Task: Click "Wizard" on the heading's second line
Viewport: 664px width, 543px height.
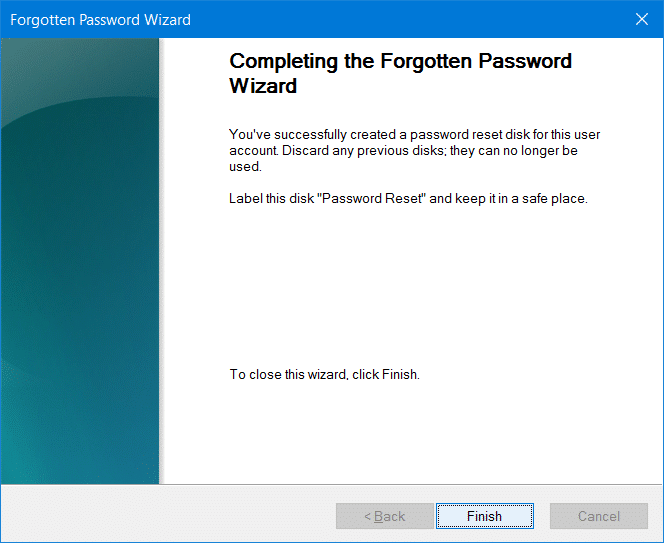Action: tap(263, 87)
